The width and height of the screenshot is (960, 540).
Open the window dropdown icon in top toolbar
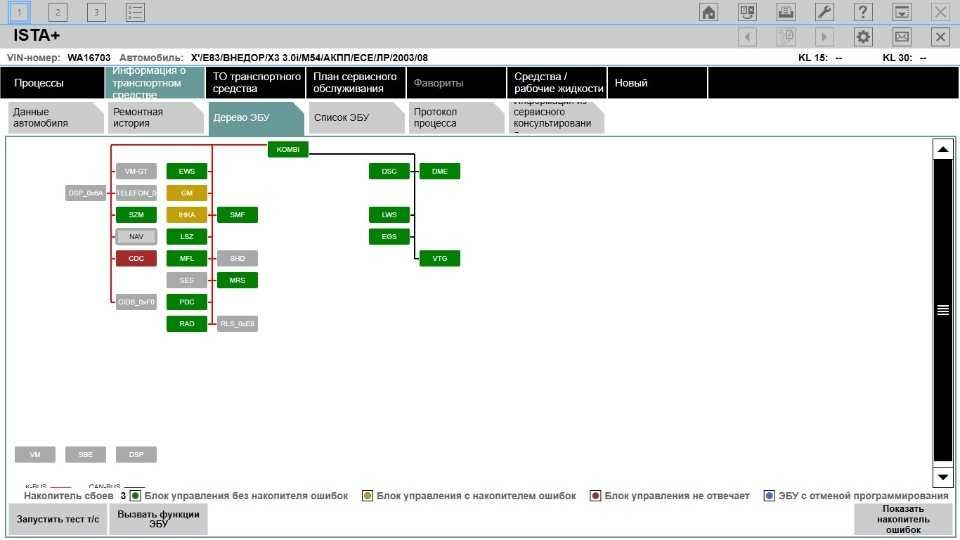pos(901,12)
